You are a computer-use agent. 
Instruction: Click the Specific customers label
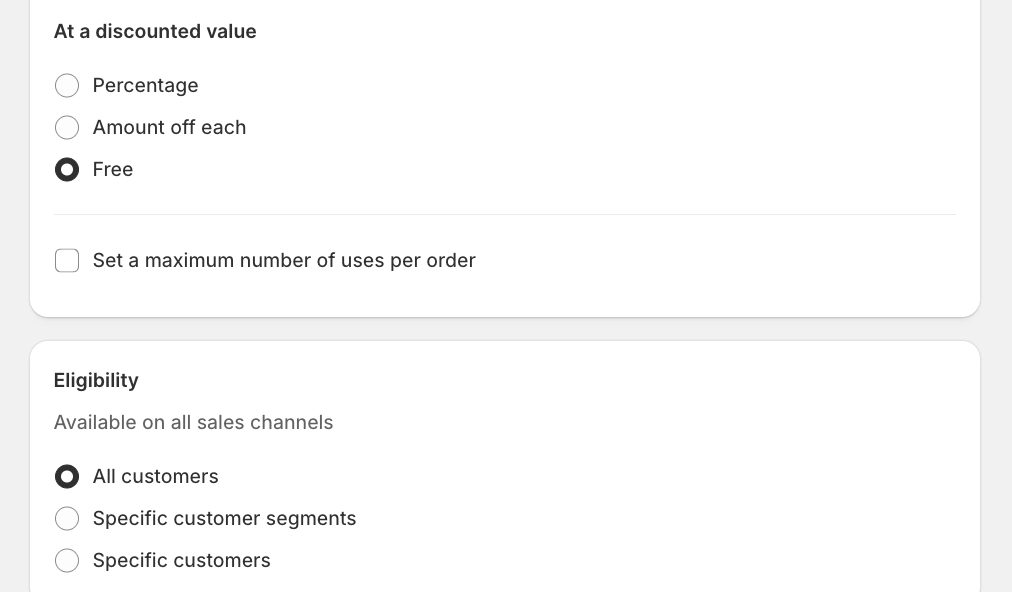point(181,561)
